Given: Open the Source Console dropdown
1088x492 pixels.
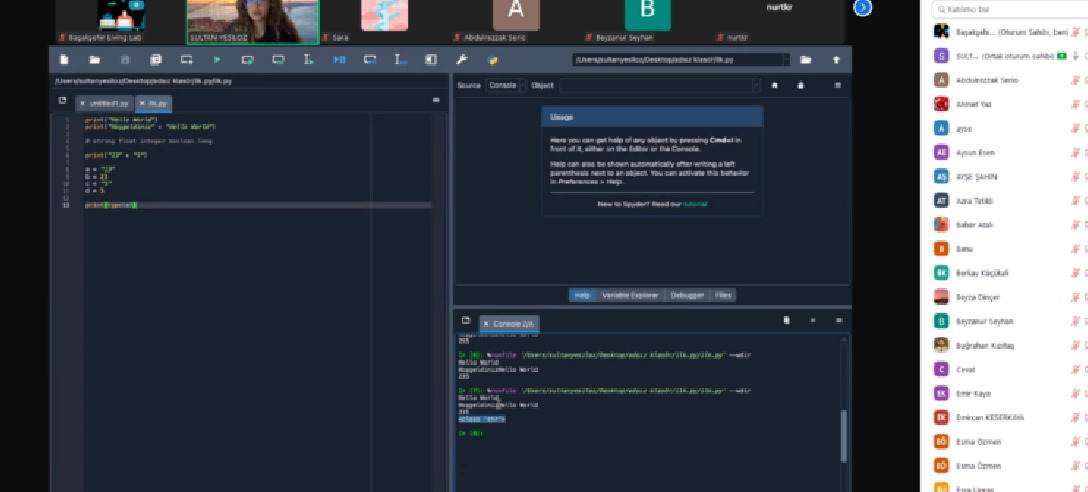Looking at the screenshot, I should [505, 86].
